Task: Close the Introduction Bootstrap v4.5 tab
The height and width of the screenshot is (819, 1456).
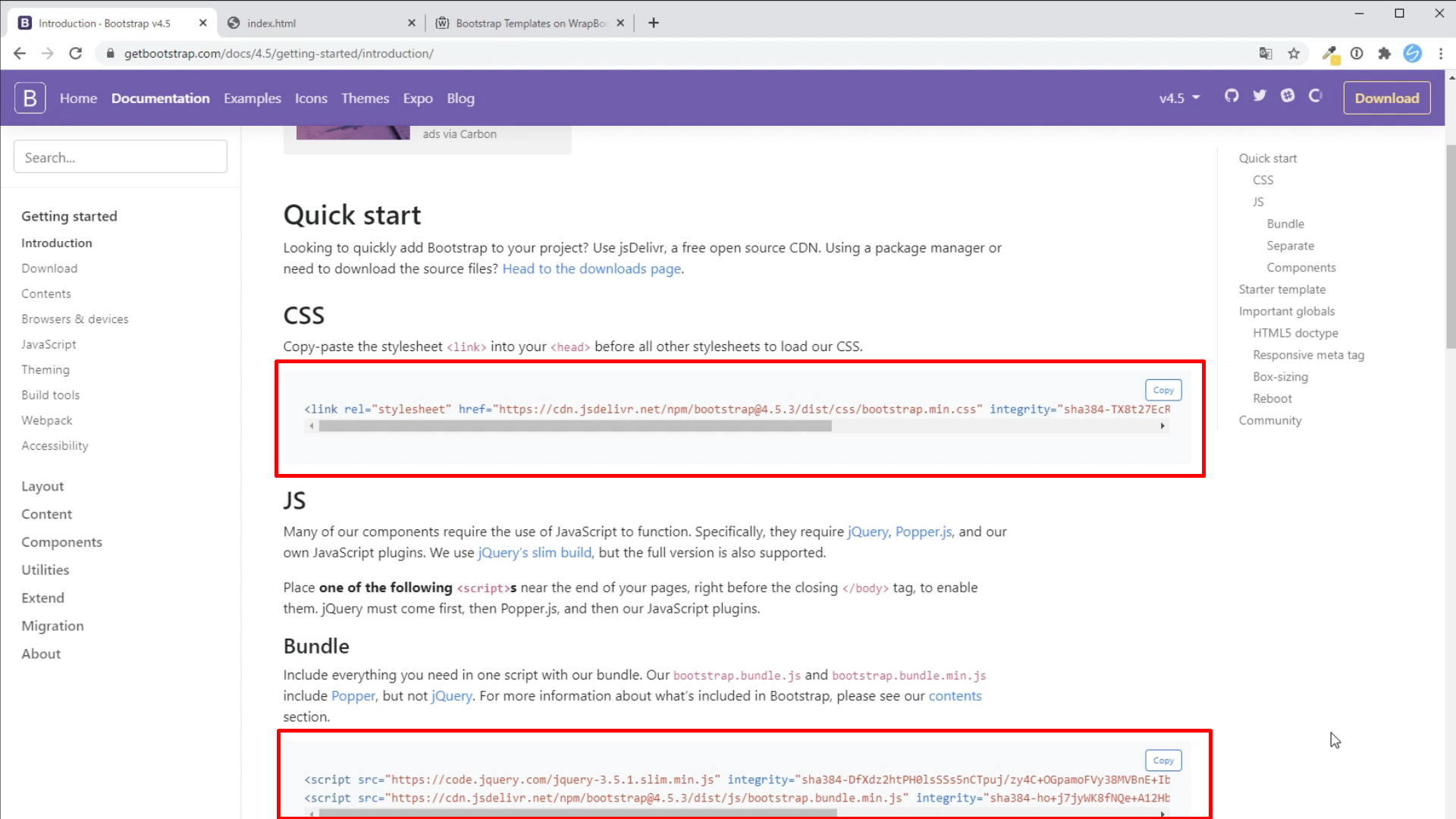Action: (x=202, y=23)
